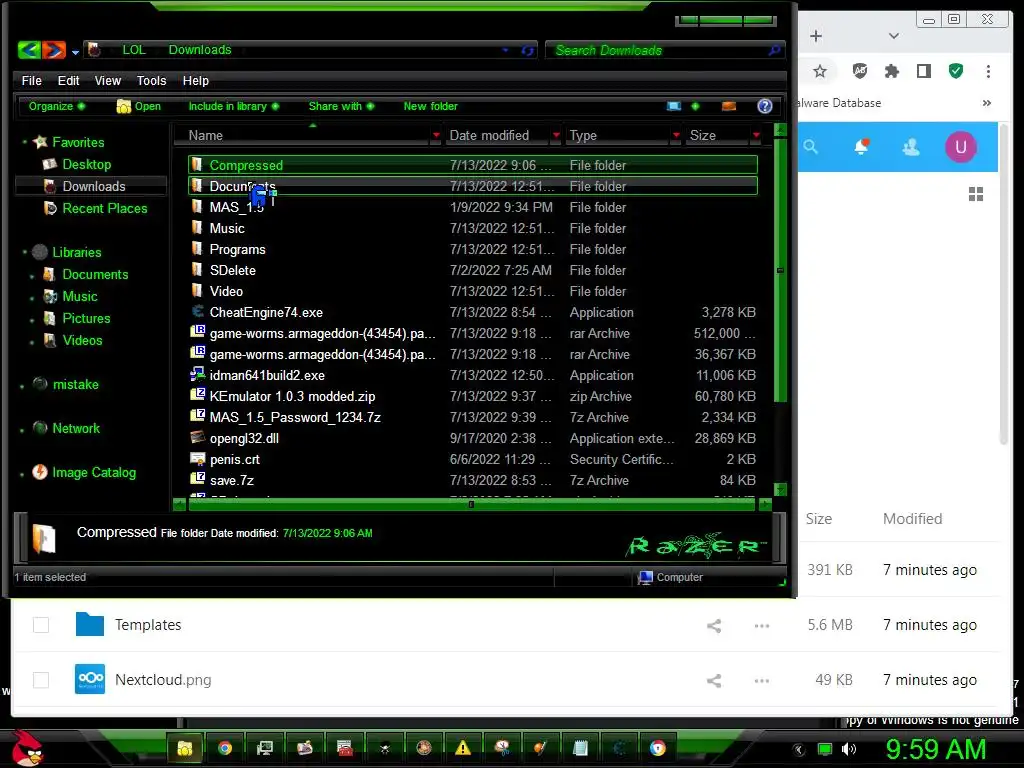Share the Templates folder in Nextcloud
This screenshot has height=768, width=1024.
coord(714,626)
